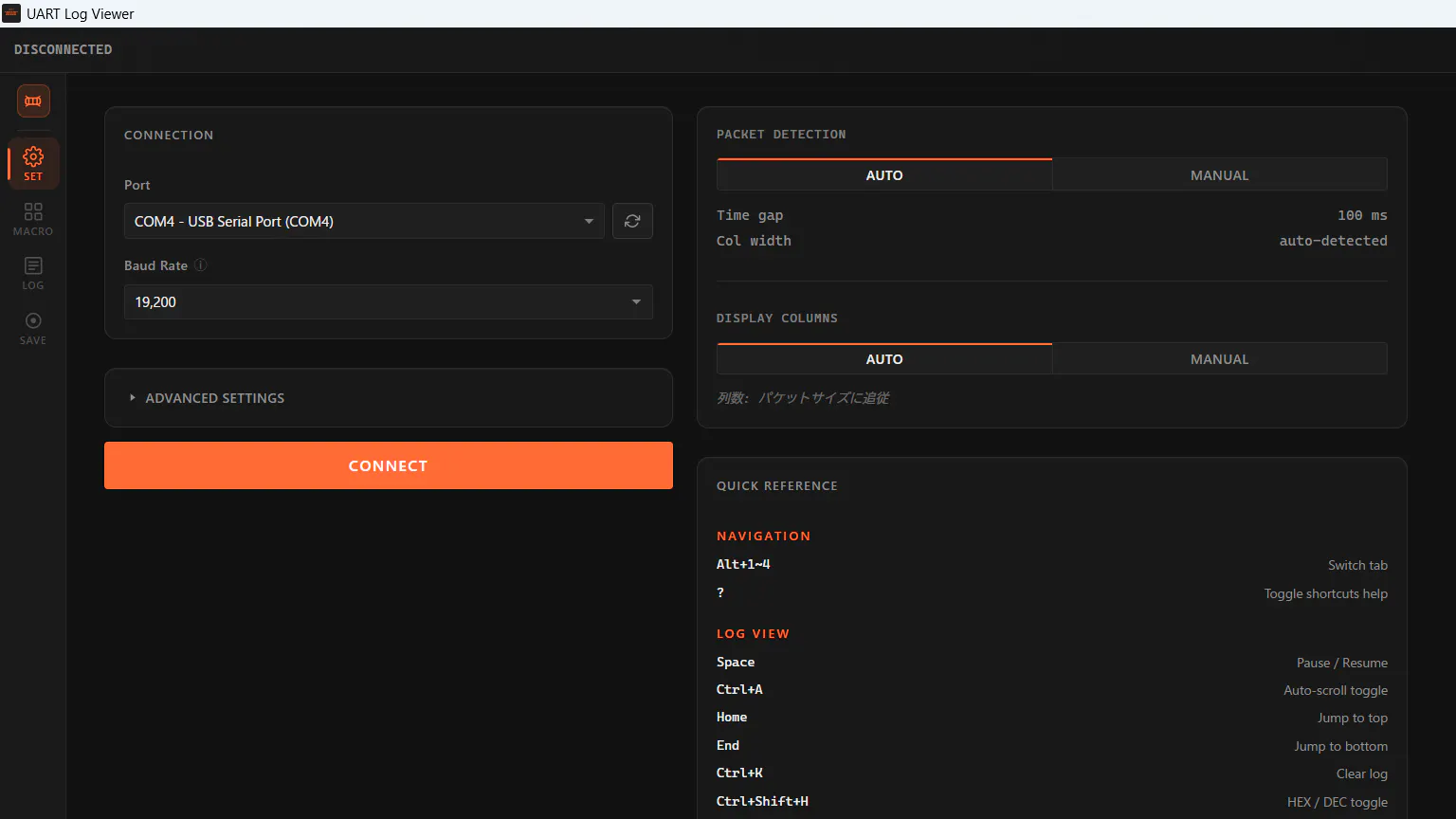Click the Jump to bottom description

pyautogui.click(x=1340, y=746)
